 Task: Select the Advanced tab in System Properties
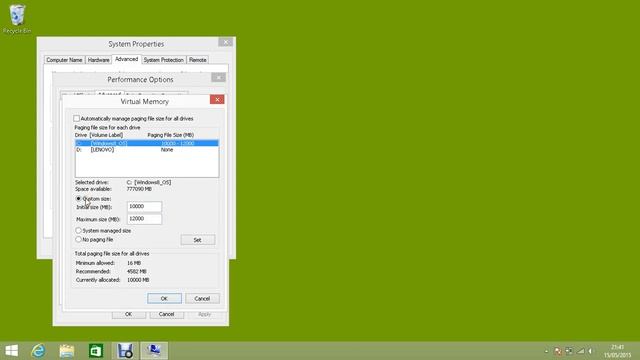[x=127, y=59]
